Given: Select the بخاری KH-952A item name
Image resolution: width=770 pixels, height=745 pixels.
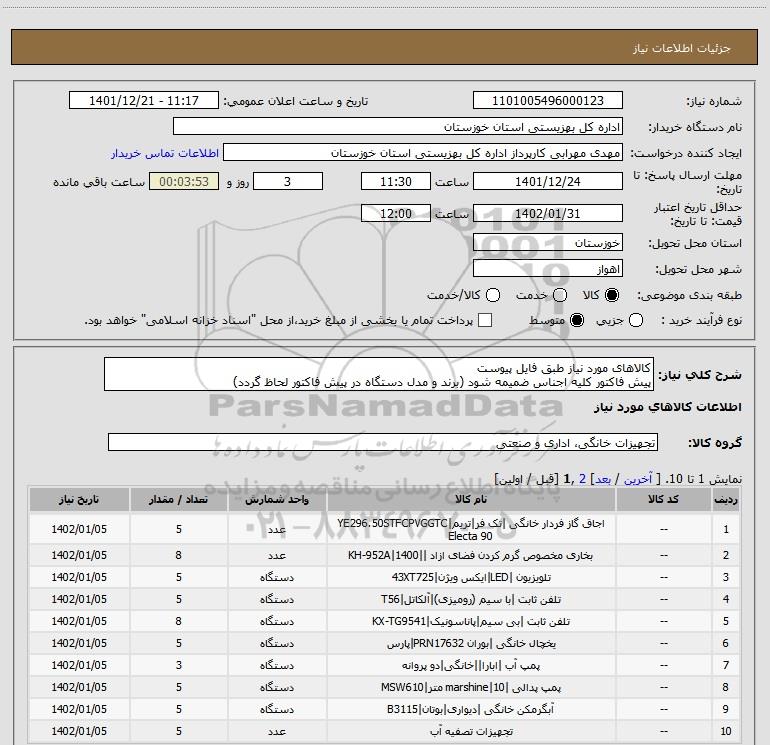Looking at the screenshot, I should (470, 555).
